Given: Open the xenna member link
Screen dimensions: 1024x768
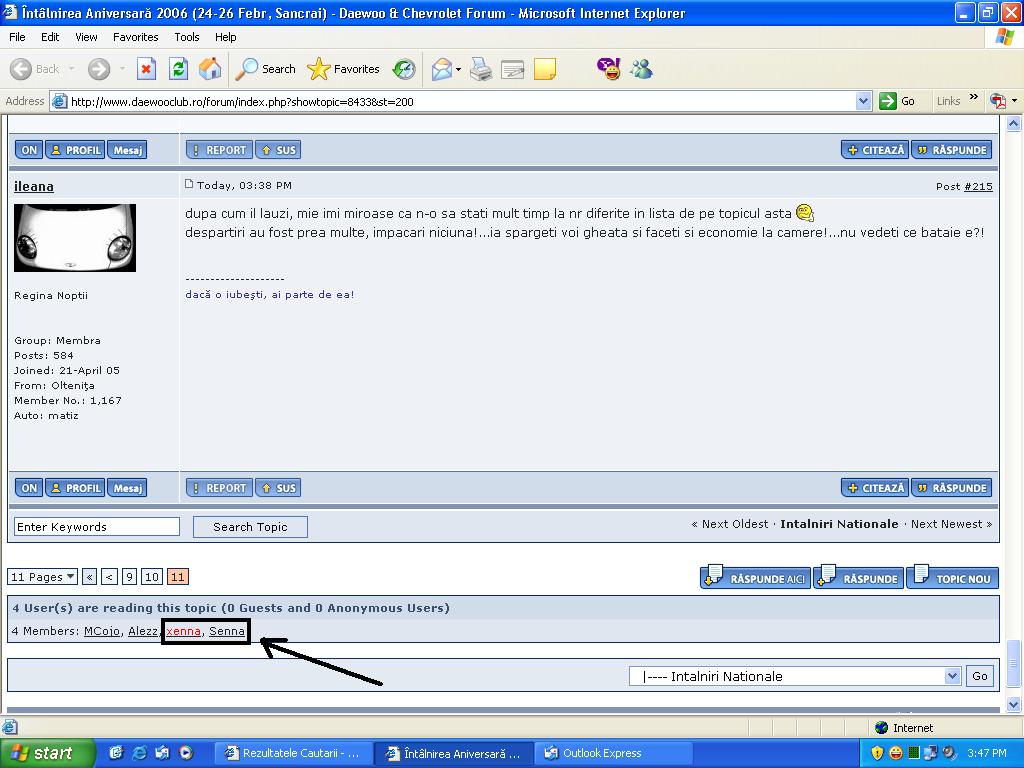Looking at the screenshot, I should [183, 631].
